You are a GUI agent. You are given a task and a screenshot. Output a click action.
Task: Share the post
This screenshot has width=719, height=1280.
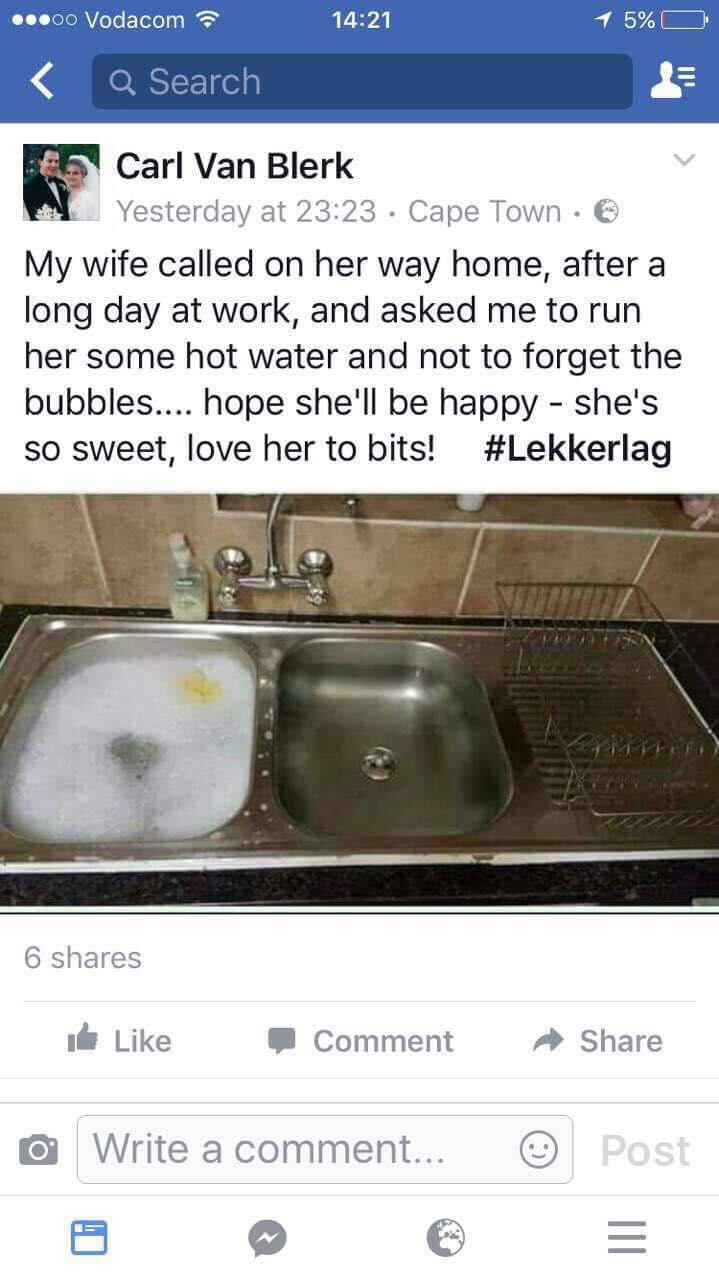coord(599,1040)
